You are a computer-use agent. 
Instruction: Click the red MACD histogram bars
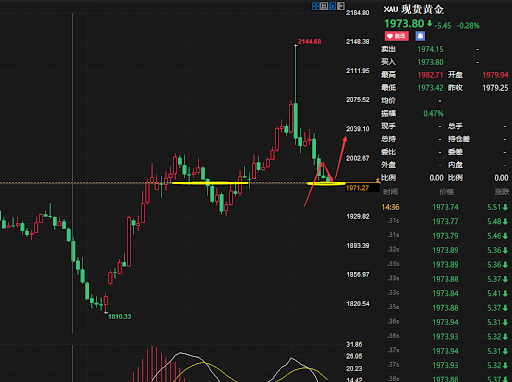[x=155, y=364]
